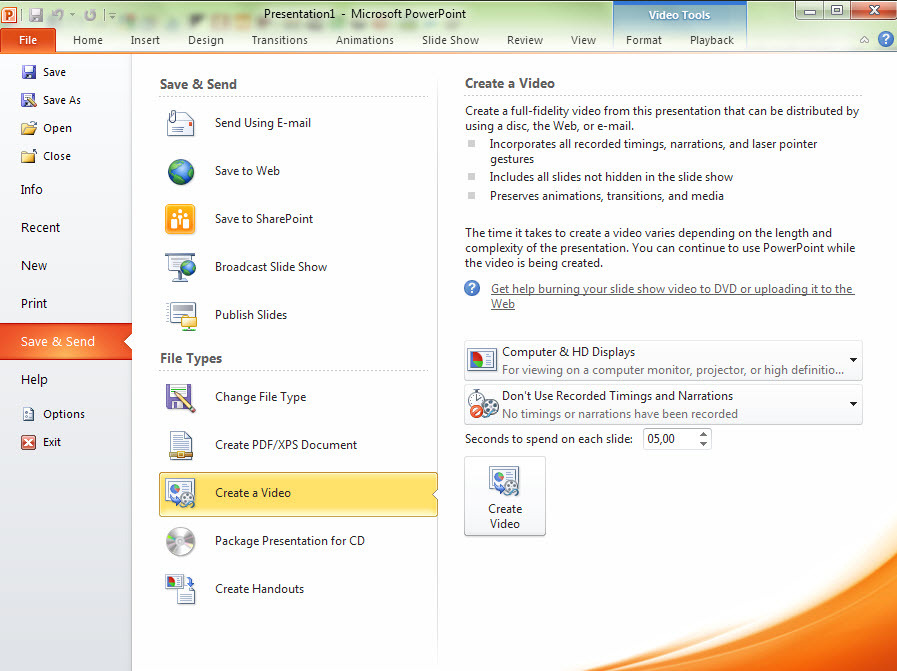The height and width of the screenshot is (671, 897).
Task: Switch to the Home tab
Action: click(x=88, y=40)
